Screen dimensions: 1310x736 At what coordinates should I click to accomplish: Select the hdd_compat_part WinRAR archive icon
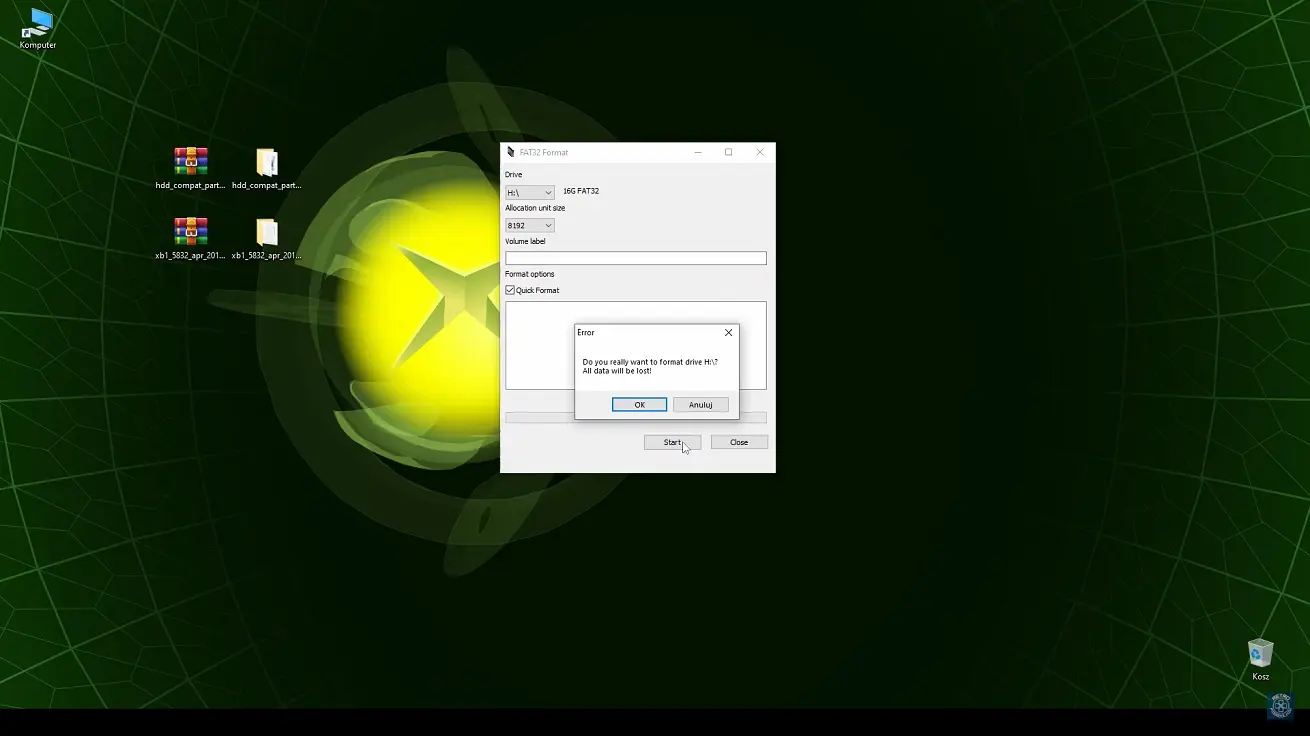pyautogui.click(x=190, y=163)
